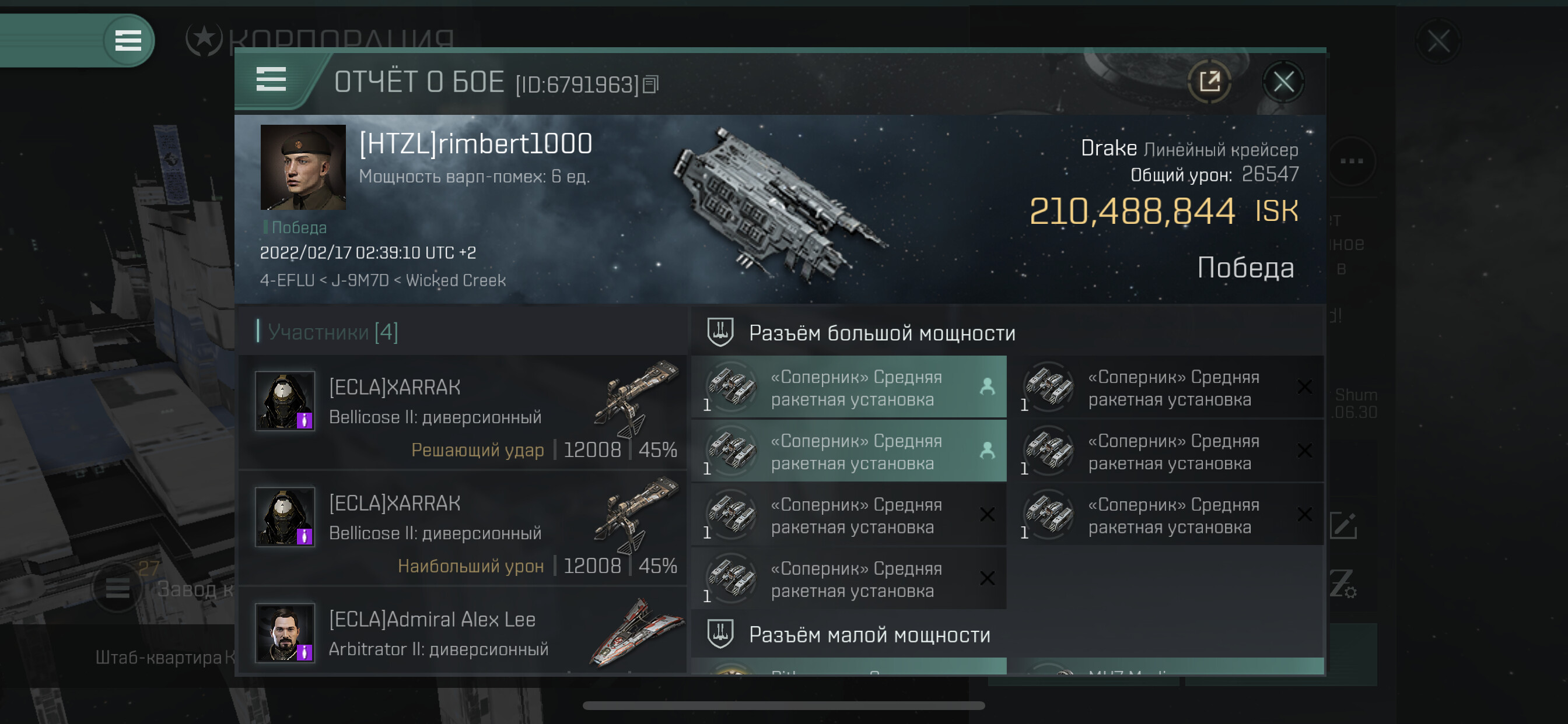Click the share battle report icon
1568x724 pixels.
[1209, 82]
